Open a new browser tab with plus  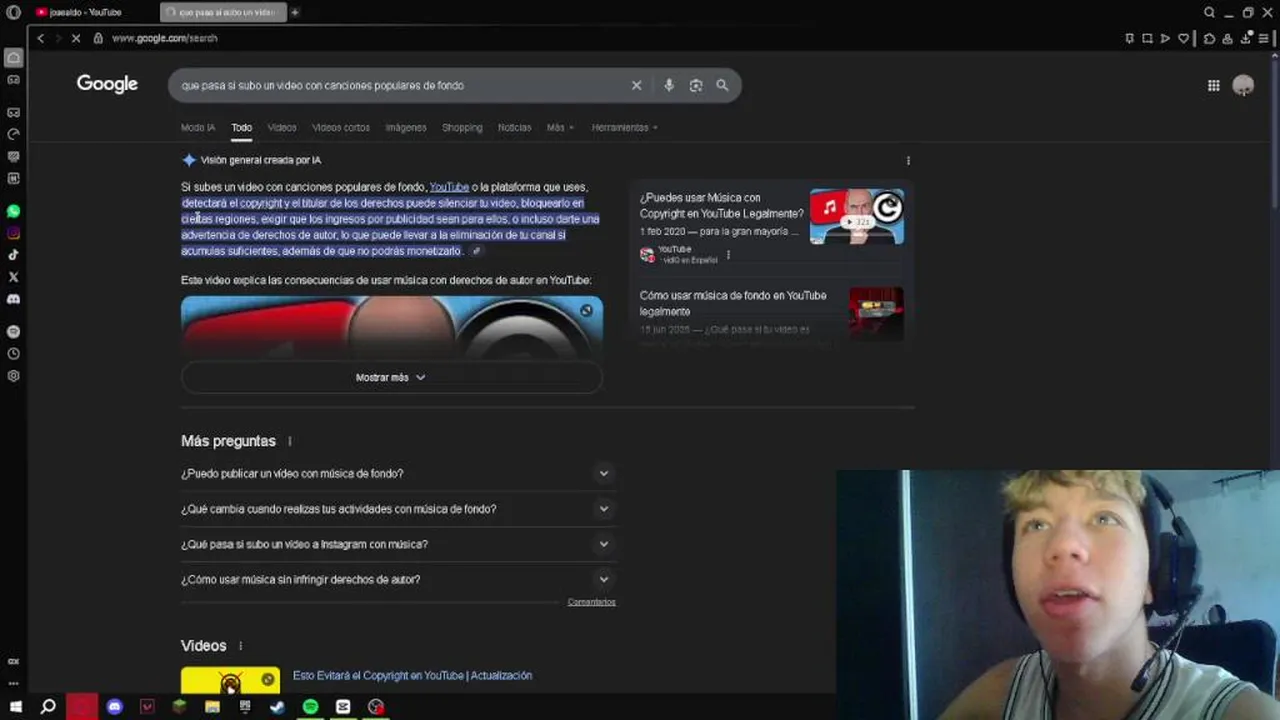(295, 12)
